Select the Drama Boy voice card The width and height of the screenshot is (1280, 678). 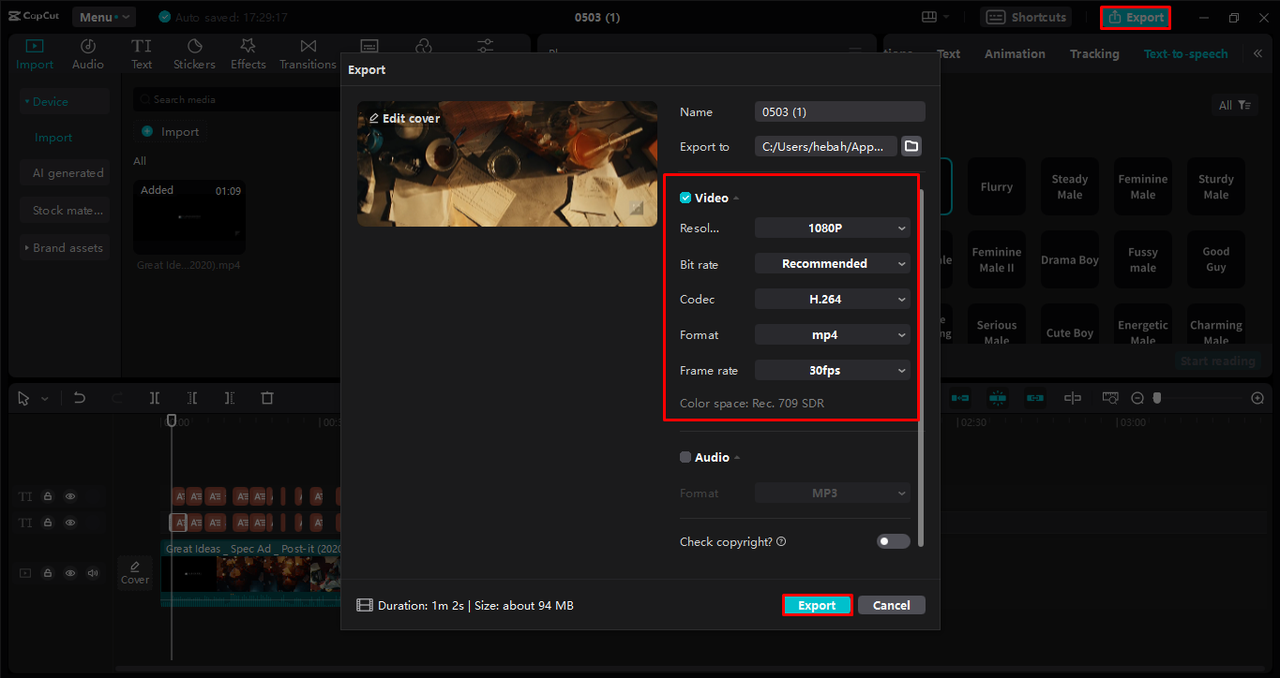1069,260
